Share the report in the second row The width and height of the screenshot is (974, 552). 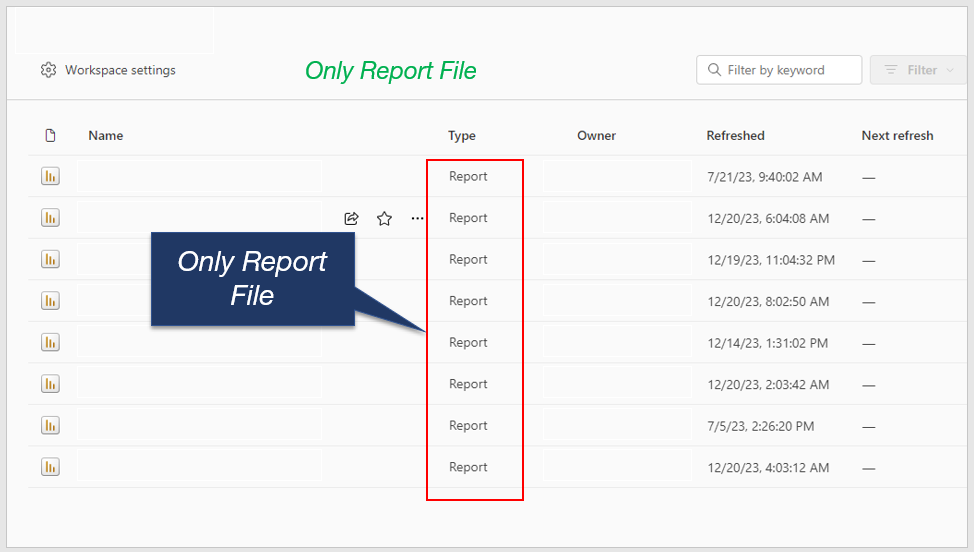click(352, 218)
